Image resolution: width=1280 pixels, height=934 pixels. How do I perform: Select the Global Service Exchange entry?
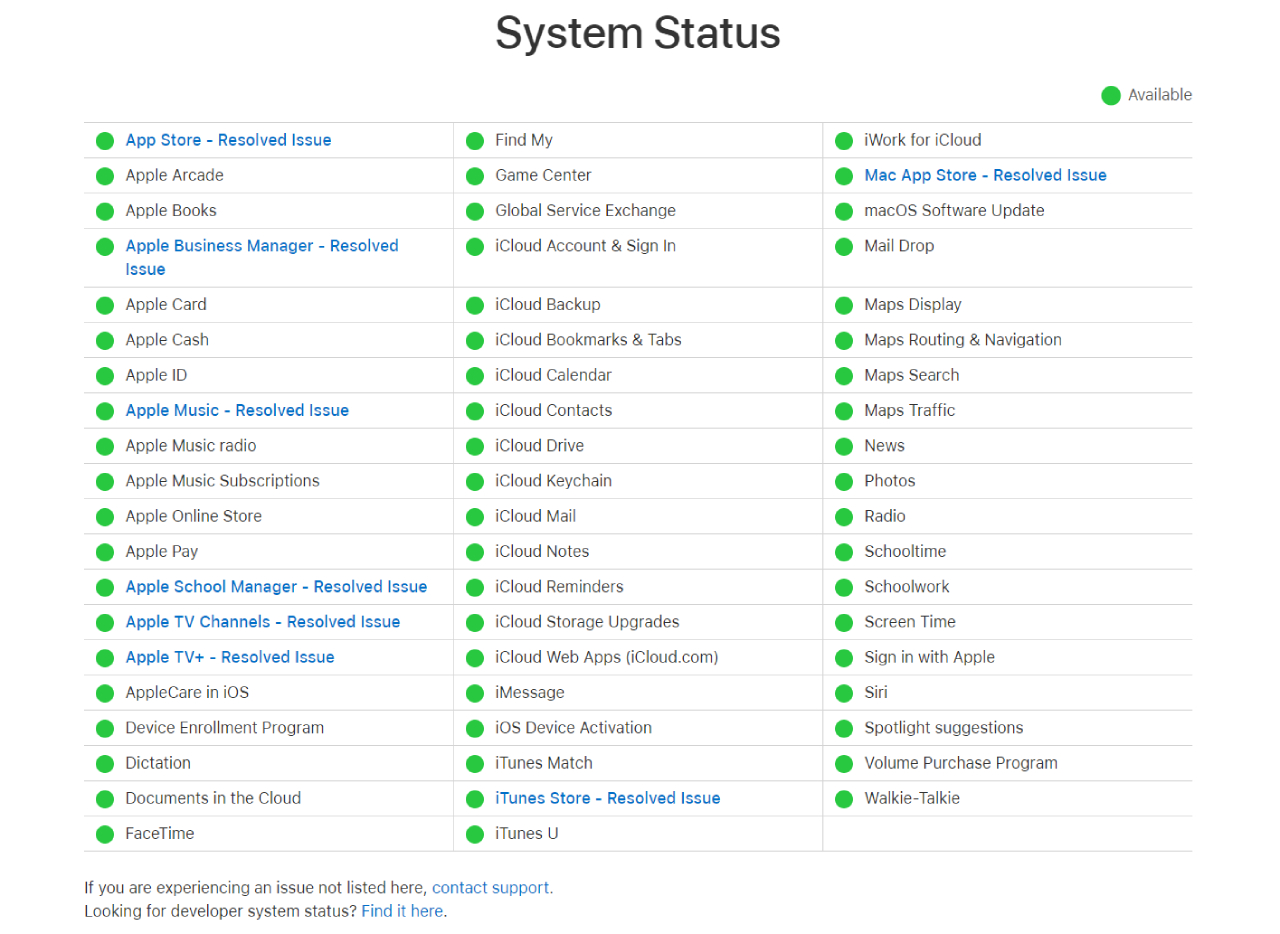pyautogui.click(x=585, y=210)
